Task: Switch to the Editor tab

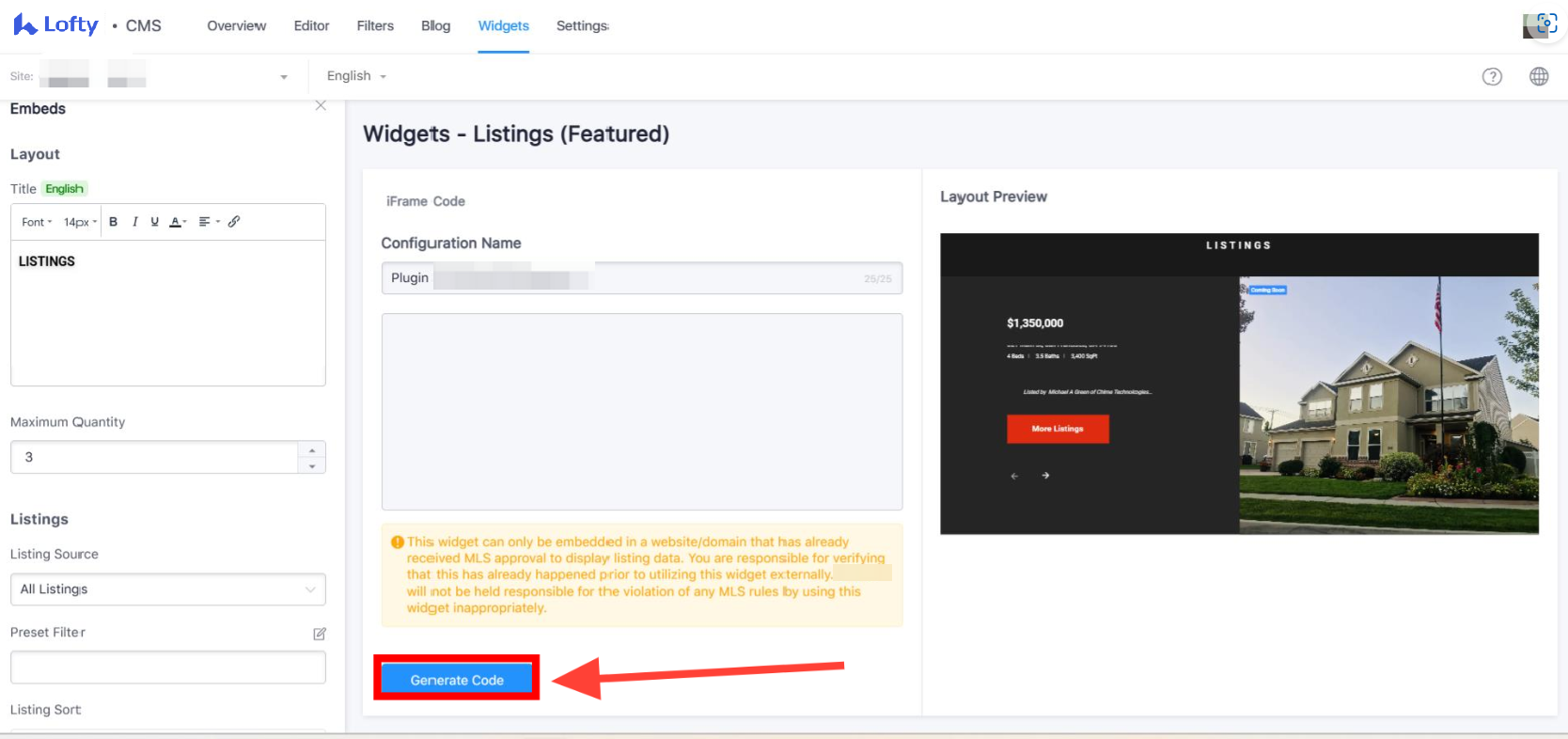Action: pyautogui.click(x=311, y=26)
